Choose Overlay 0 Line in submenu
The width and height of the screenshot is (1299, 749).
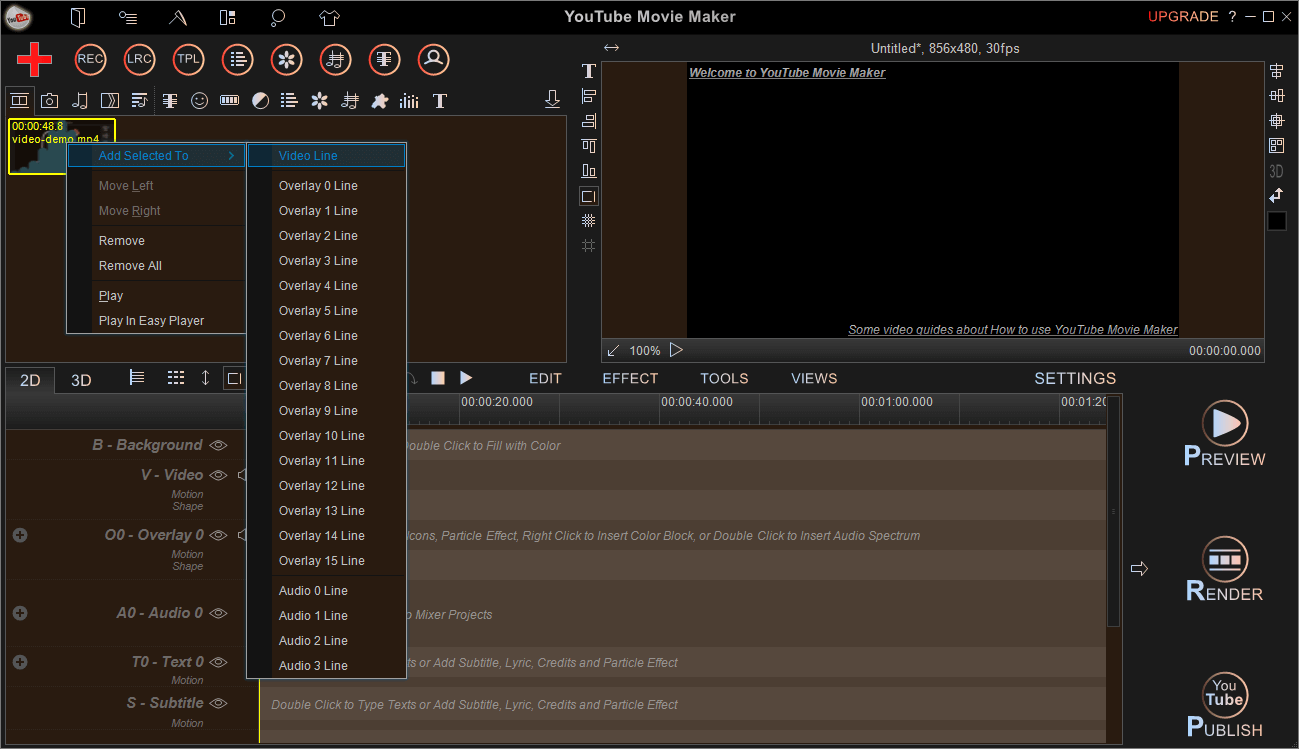click(327, 186)
